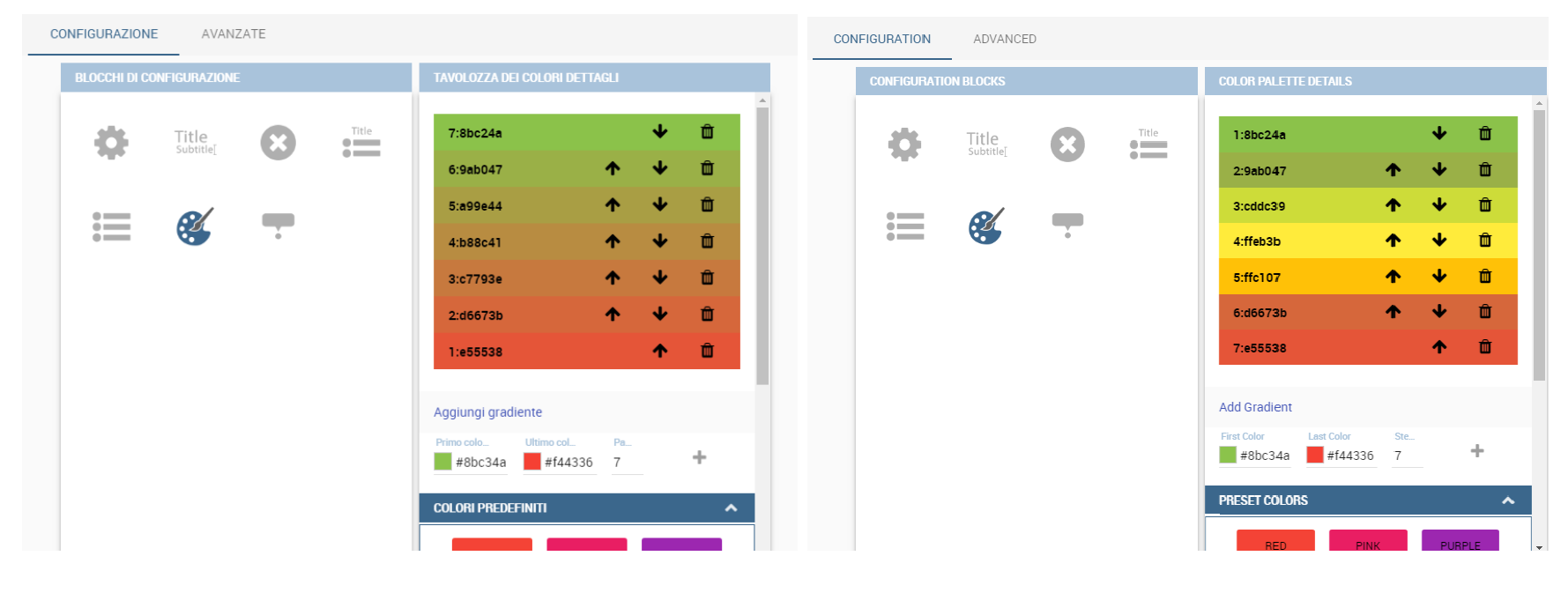Switch to the Advanced tab
Screen dimensions: 1568x593
coord(1005,39)
